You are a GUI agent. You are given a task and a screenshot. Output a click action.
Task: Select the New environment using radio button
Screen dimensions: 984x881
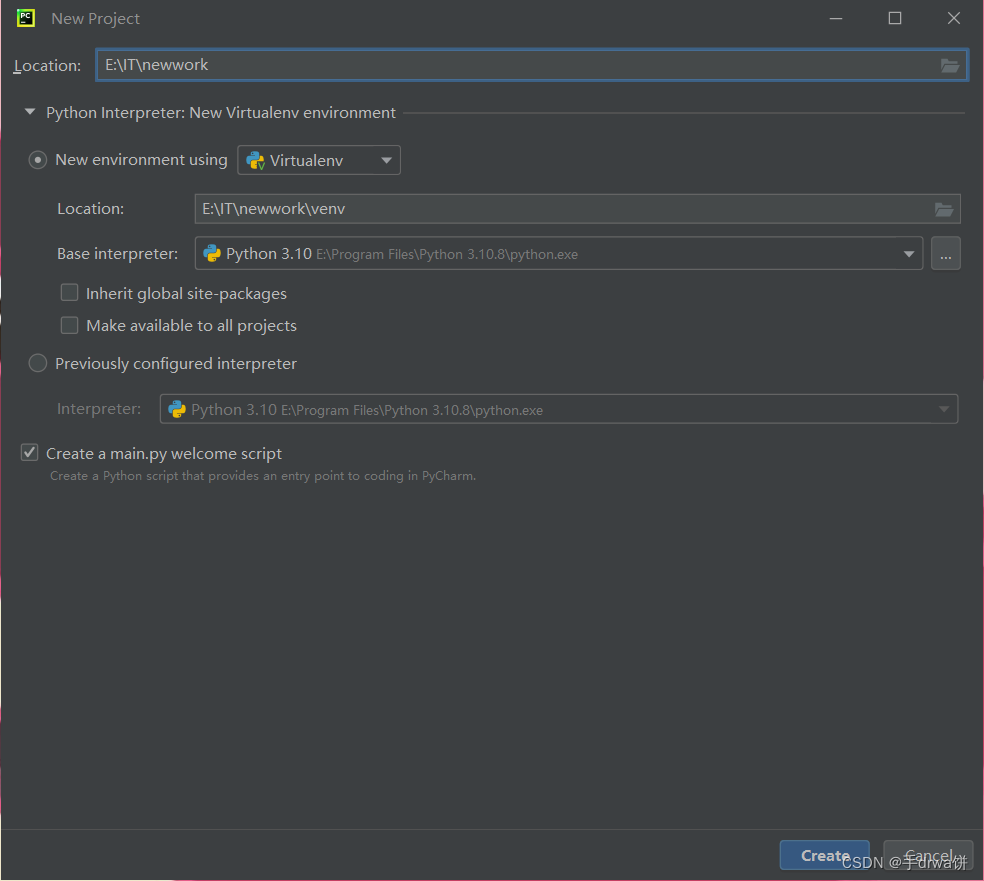37,160
